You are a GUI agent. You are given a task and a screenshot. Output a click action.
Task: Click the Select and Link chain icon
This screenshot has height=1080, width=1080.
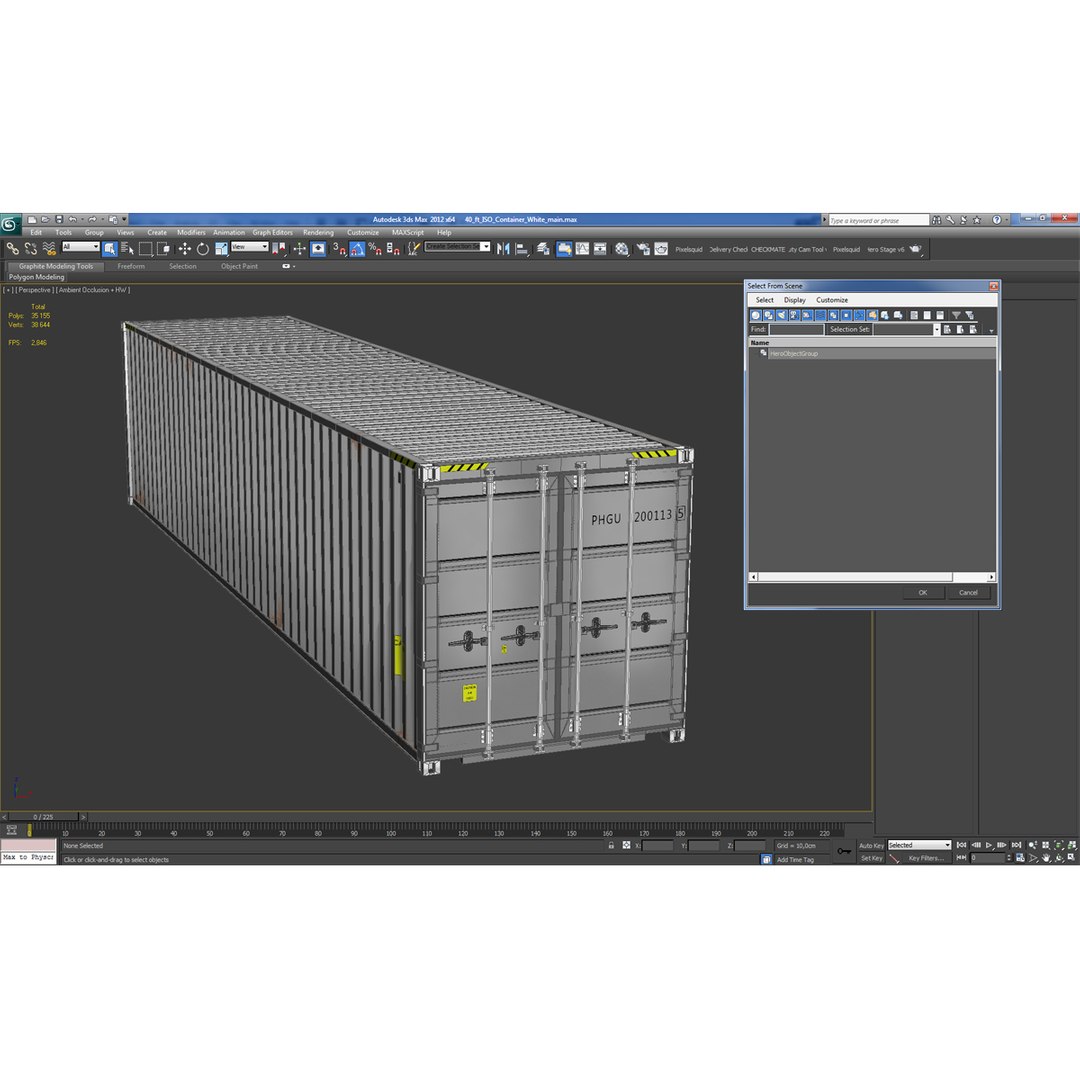(x=12, y=249)
